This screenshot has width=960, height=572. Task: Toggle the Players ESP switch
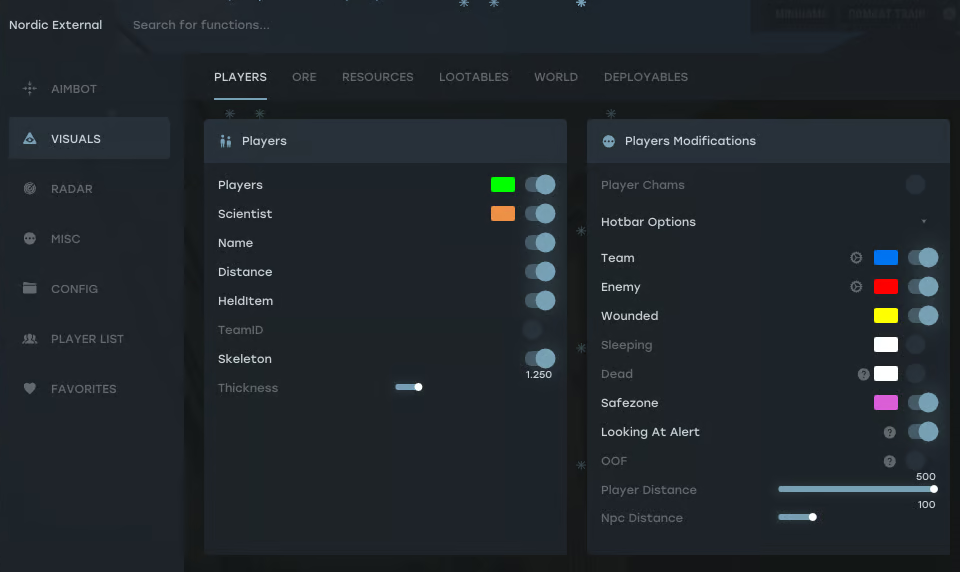pyautogui.click(x=540, y=184)
